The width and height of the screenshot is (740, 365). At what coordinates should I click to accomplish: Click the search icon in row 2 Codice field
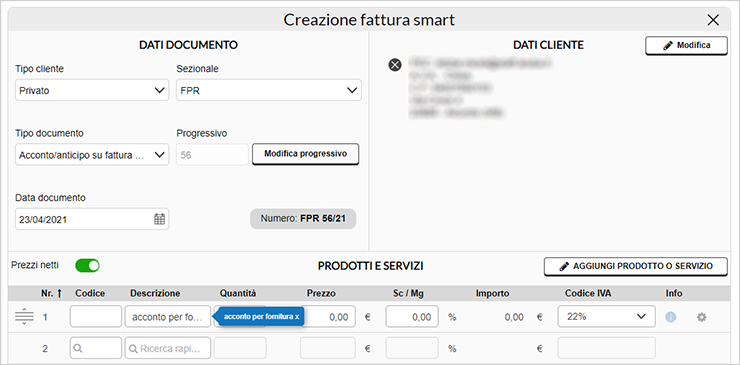coord(78,349)
